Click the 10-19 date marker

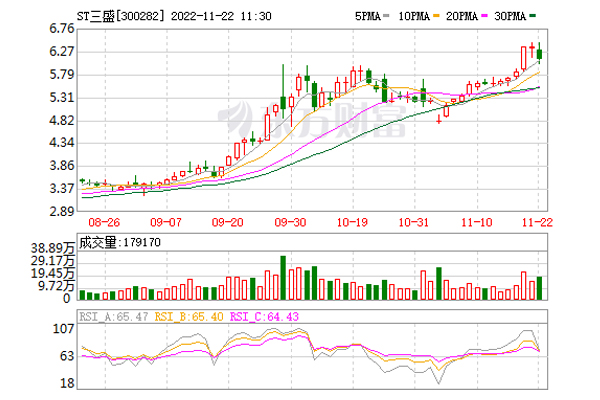353,222
